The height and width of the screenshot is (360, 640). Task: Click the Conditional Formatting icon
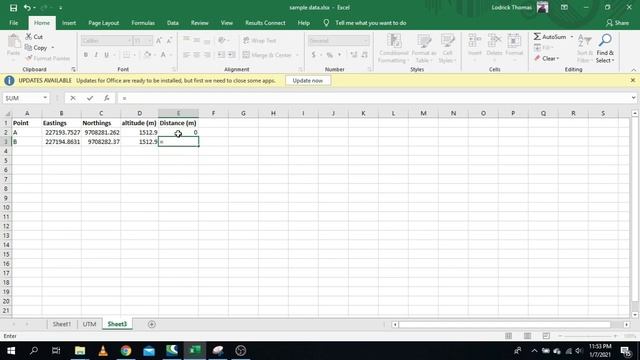394,41
